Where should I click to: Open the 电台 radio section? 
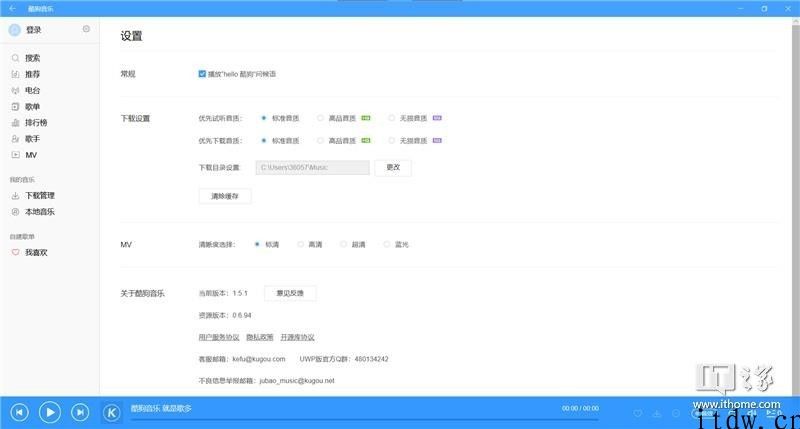tap(32, 90)
